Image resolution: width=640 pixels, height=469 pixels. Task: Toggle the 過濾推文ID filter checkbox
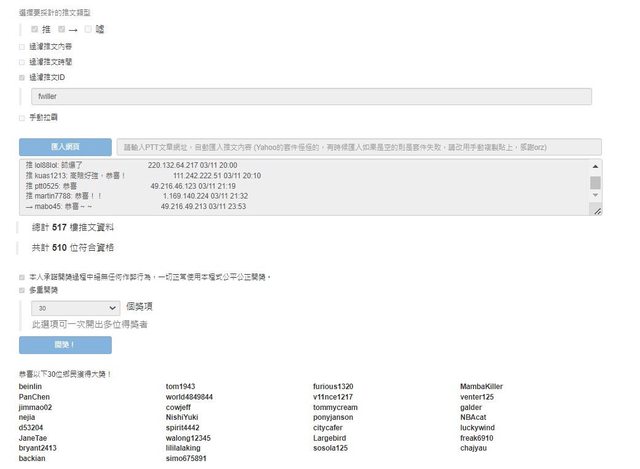(22, 77)
